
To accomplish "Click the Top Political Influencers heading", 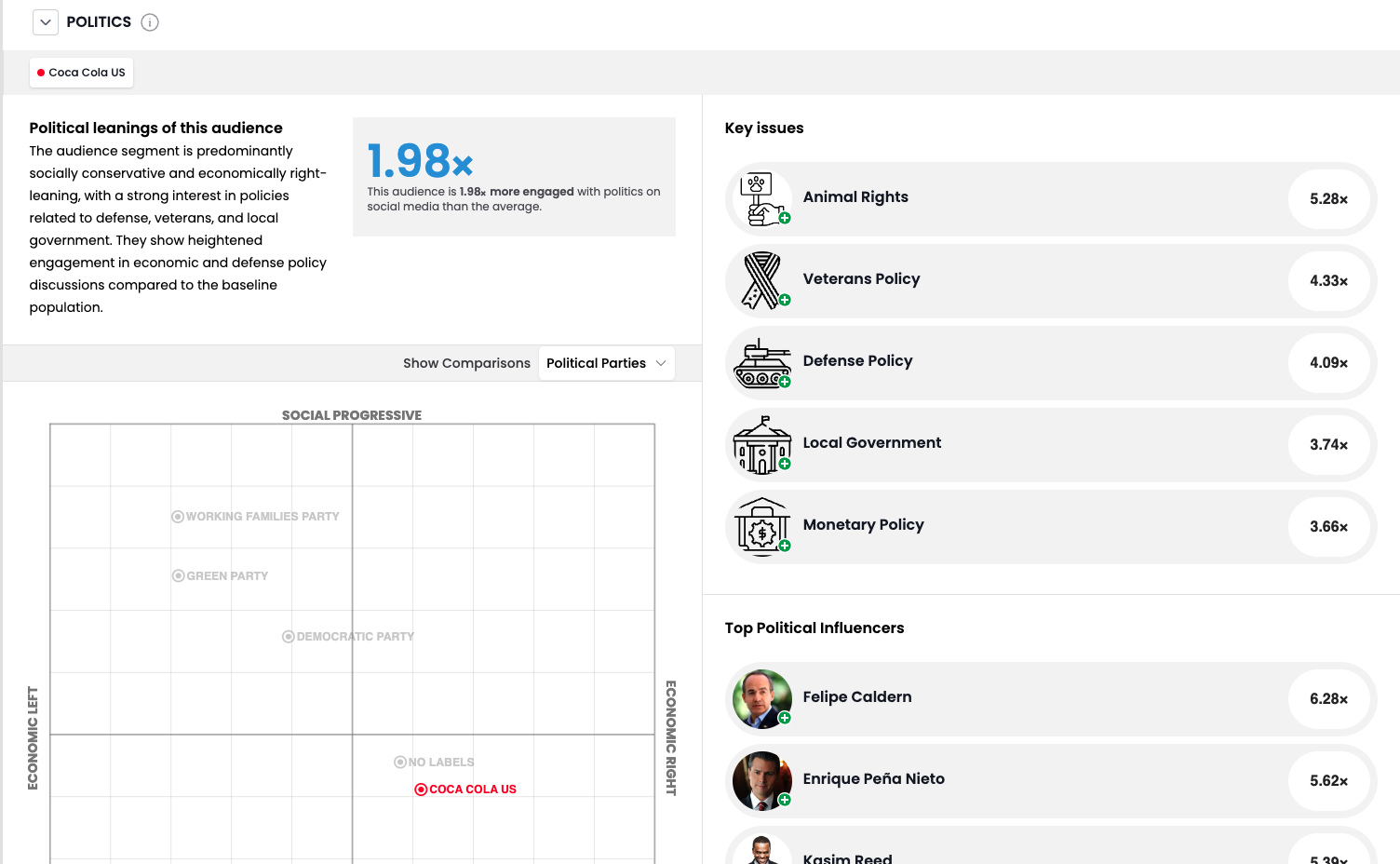I will pyautogui.click(x=814, y=628).
